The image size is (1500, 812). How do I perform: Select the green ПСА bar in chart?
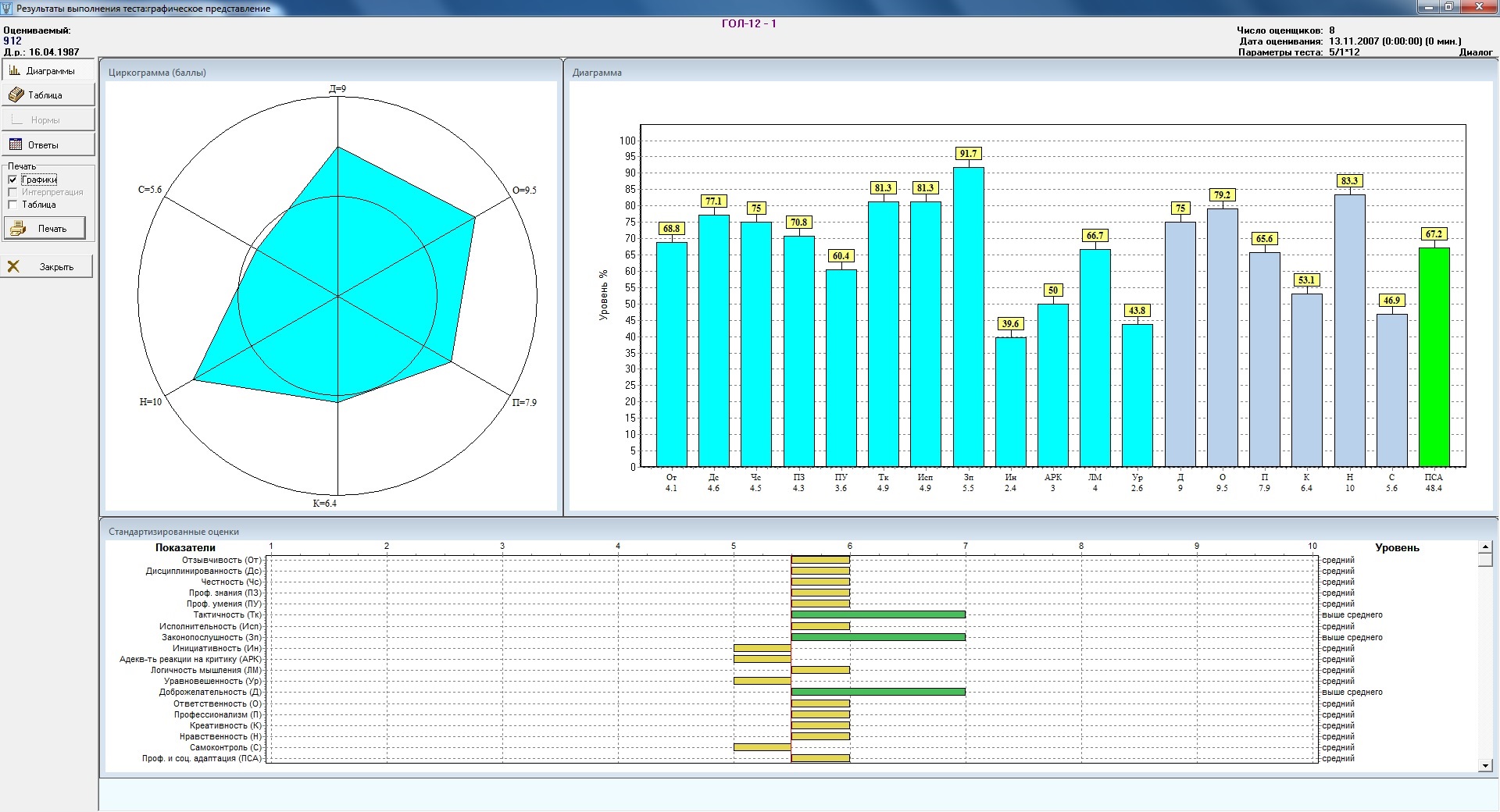click(x=1434, y=358)
